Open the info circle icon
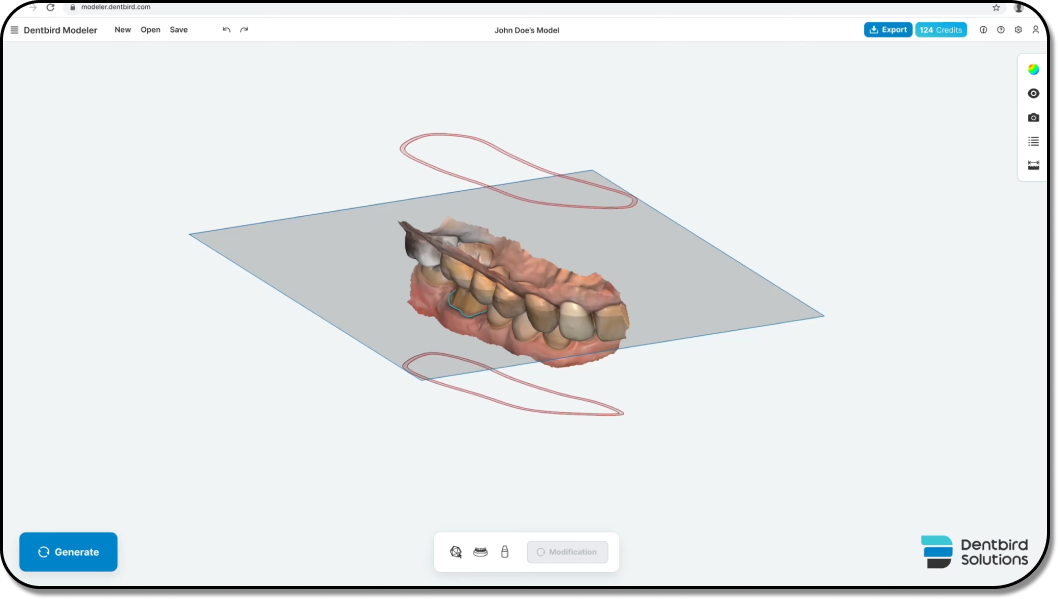1058x599 pixels. 983,30
